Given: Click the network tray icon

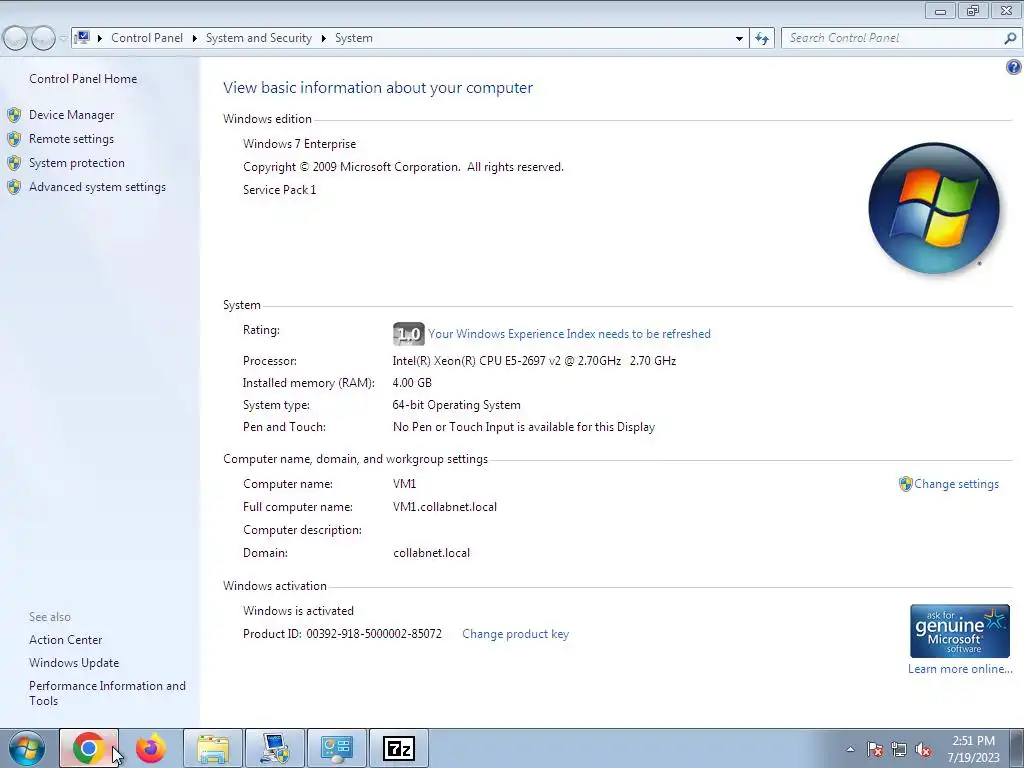Looking at the screenshot, I should tap(899, 749).
